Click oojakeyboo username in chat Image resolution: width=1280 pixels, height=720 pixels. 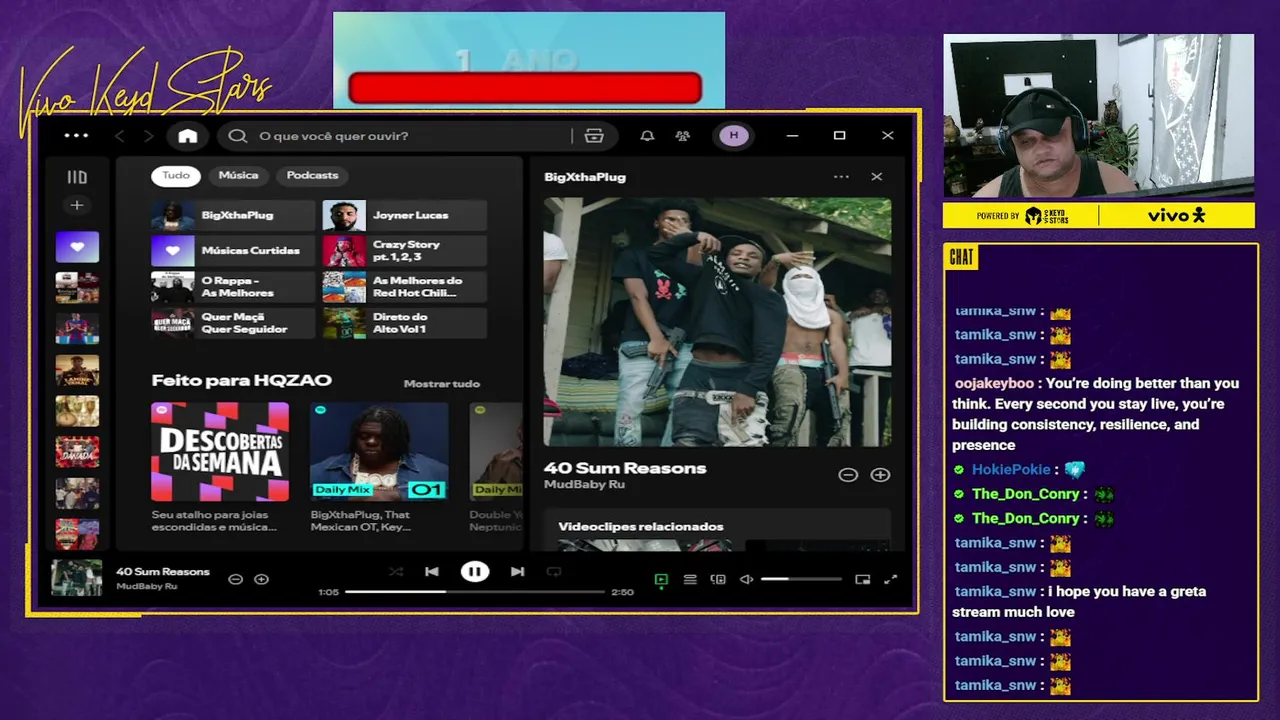[x=994, y=383]
